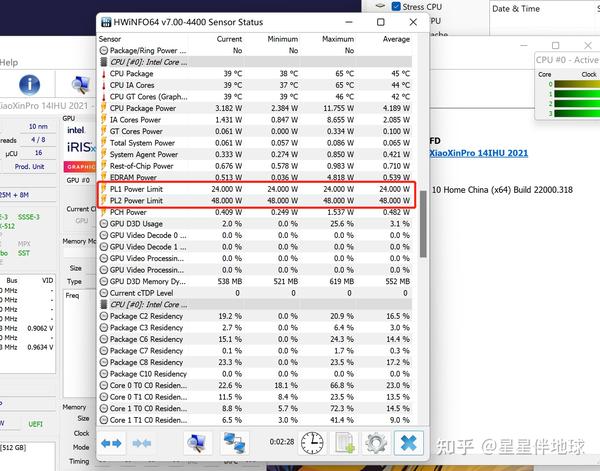Image resolution: width=600 pixels, height=471 pixels.
Task: Select the Package C3 Residency row
Action: point(255,328)
